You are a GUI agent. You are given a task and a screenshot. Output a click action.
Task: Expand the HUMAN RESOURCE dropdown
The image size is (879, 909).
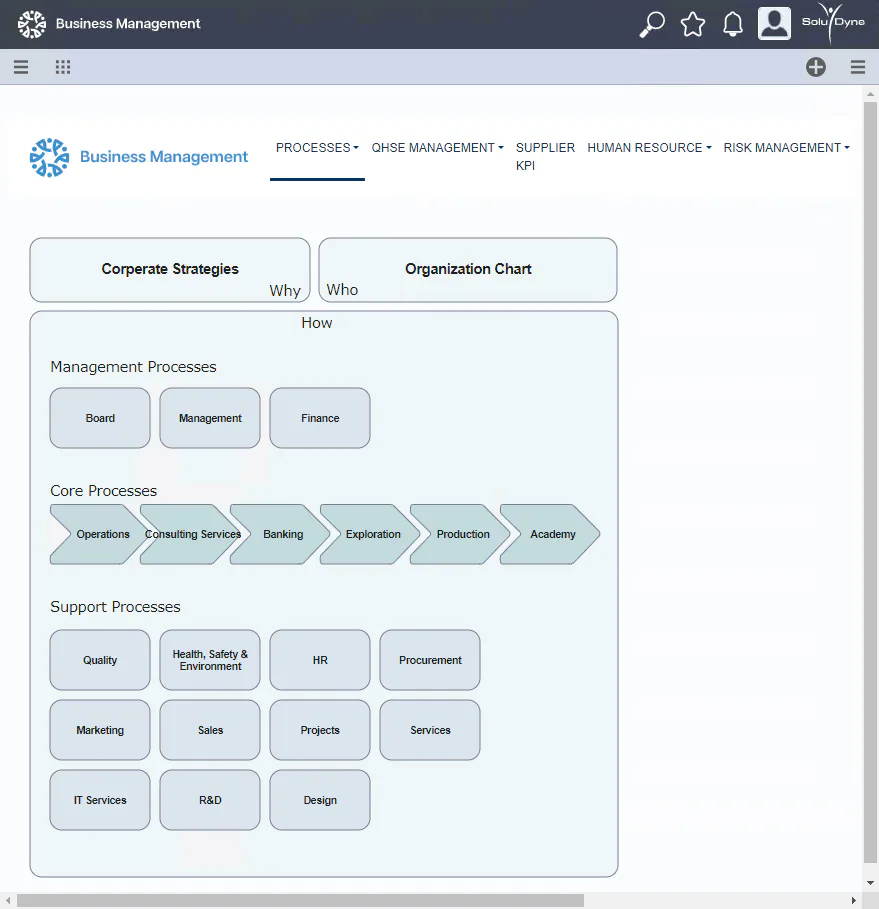pos(649,148)
